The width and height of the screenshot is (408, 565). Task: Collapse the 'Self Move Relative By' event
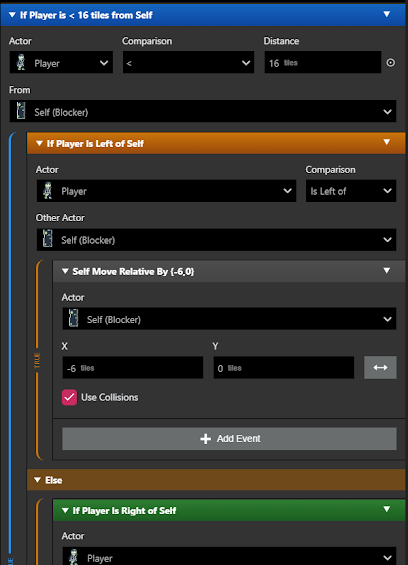click(65, 271)
